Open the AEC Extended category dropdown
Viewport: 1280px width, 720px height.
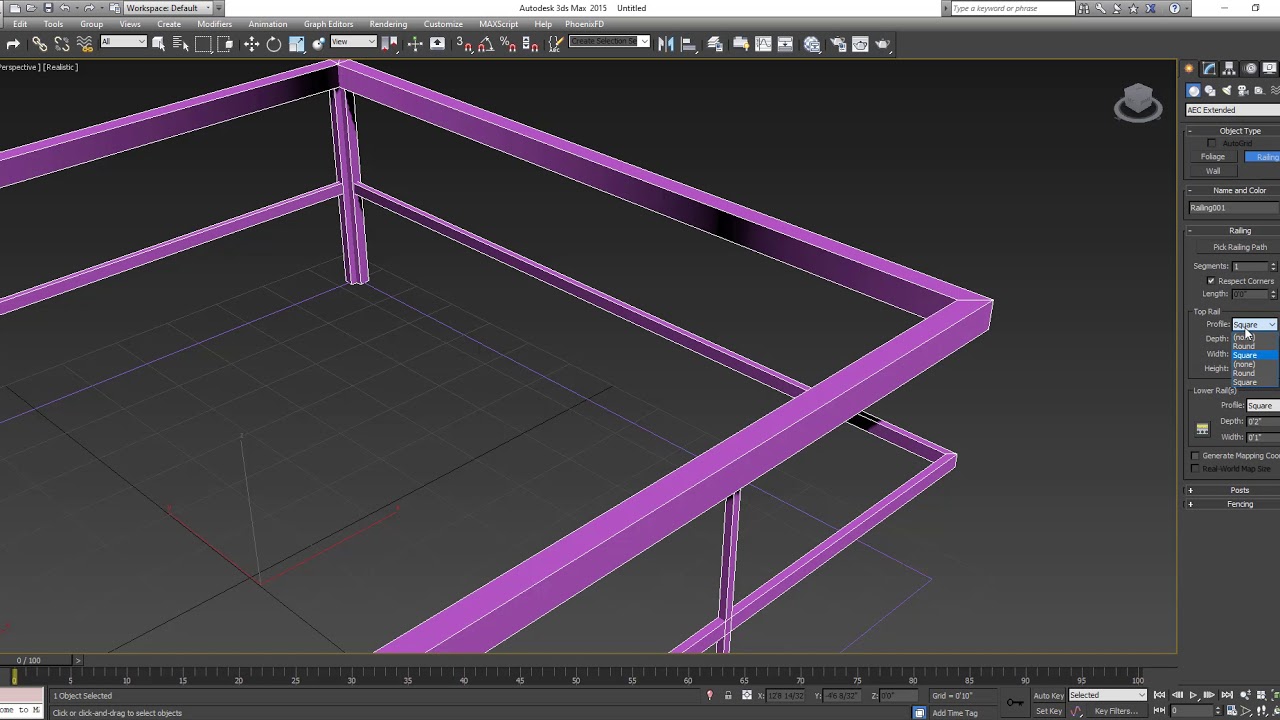click(x=1232, y=110)
